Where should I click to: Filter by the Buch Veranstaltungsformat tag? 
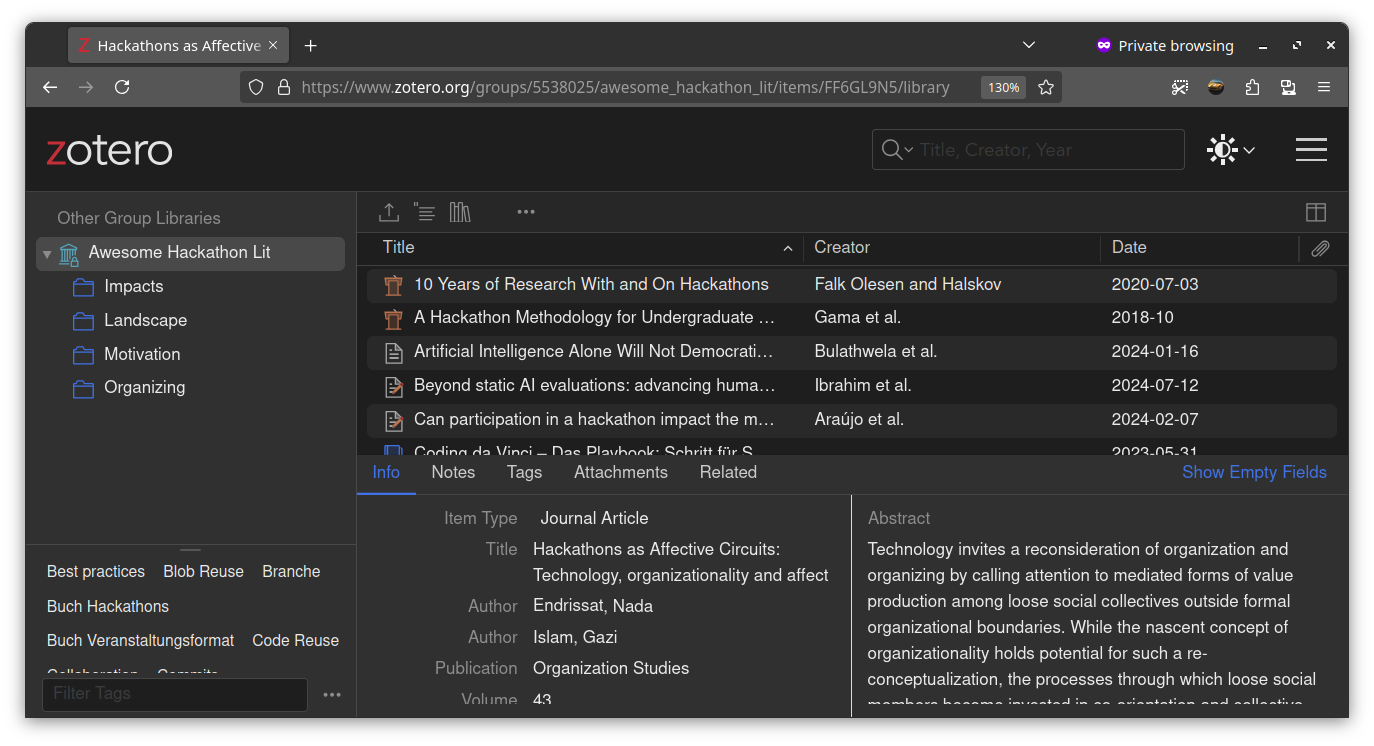point(140,640)
